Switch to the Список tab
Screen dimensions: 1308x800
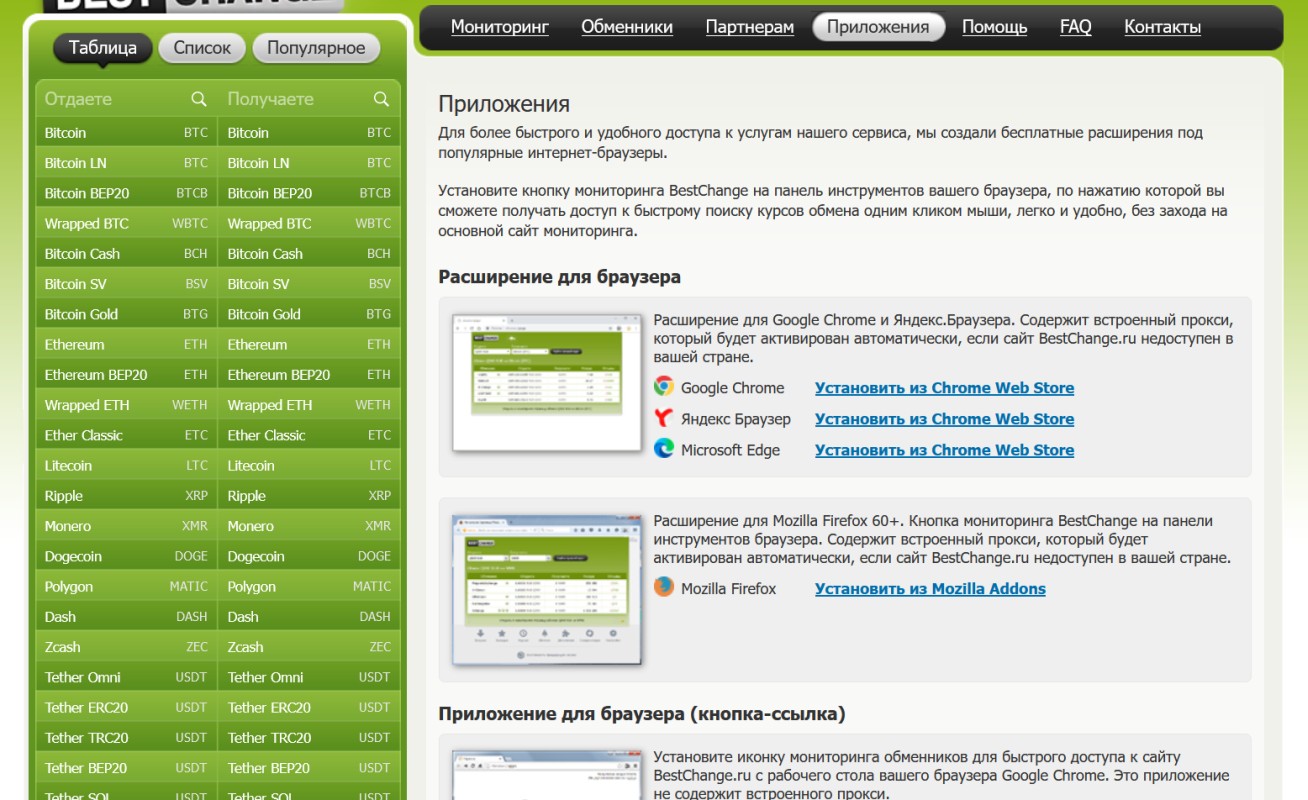(202, 47)
